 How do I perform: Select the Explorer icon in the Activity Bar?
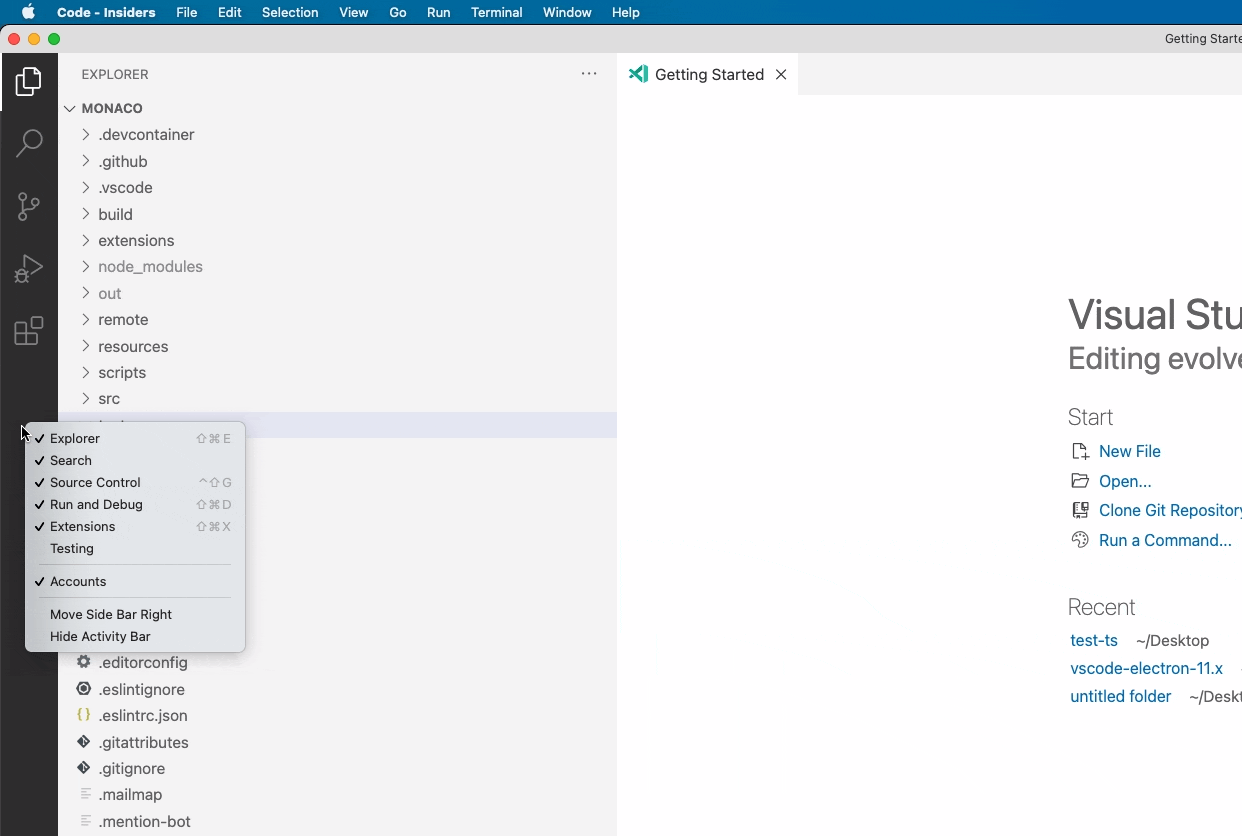click(x=29, y=82)
